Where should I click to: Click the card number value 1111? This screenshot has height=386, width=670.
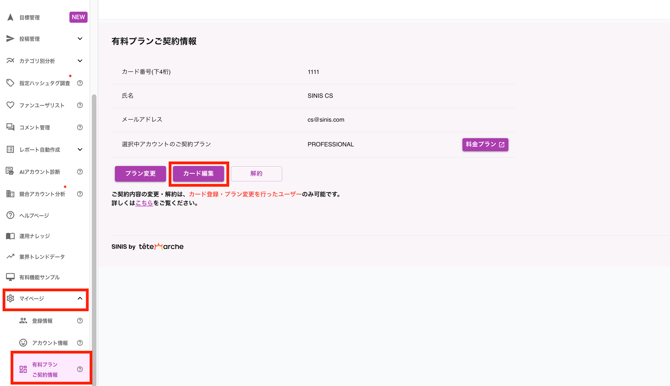pos(313,72)
